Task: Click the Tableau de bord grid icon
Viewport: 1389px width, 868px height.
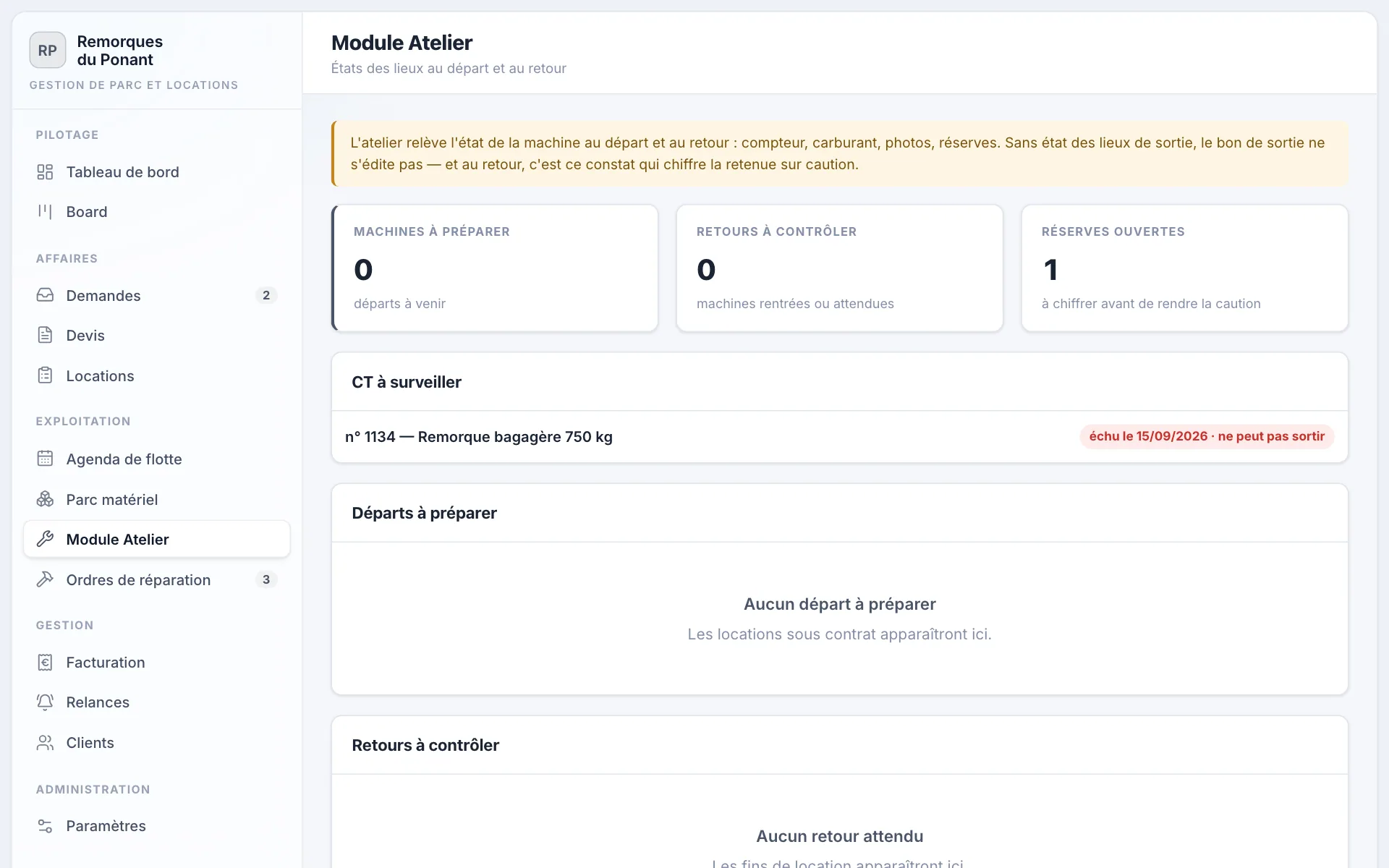Action: [x=45, y=172]
